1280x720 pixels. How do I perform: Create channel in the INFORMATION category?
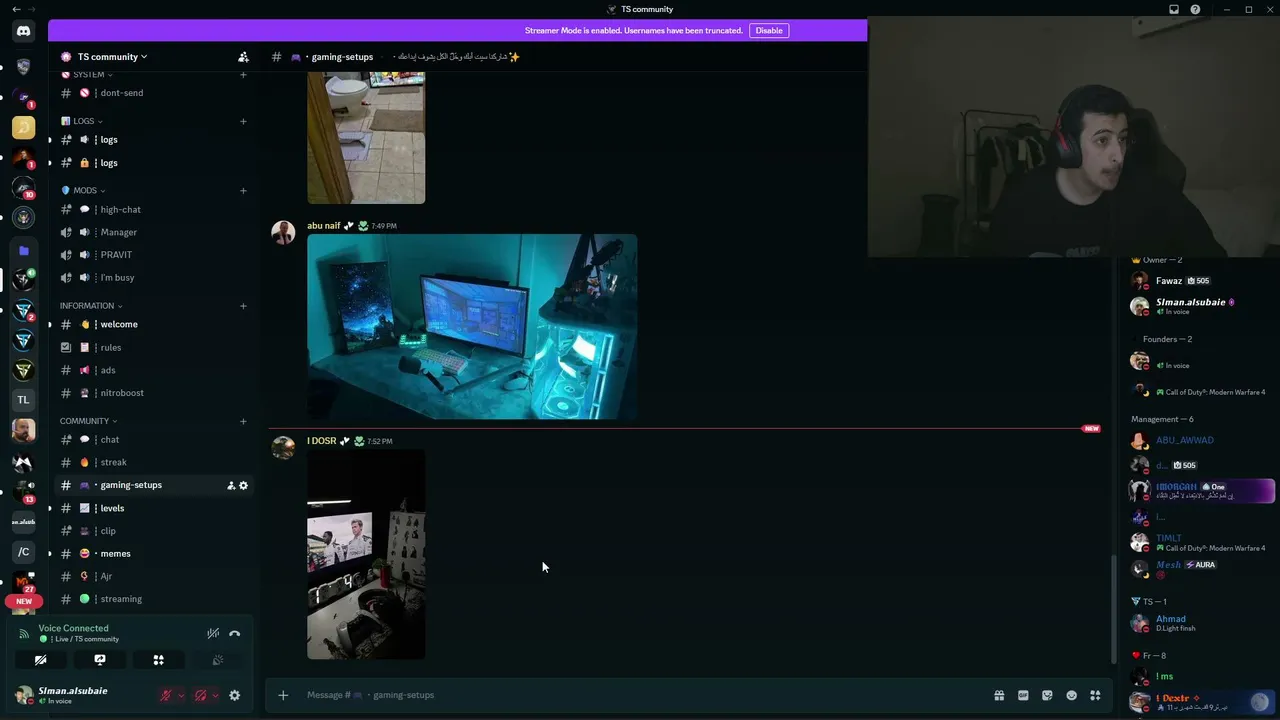coord(243,305)
